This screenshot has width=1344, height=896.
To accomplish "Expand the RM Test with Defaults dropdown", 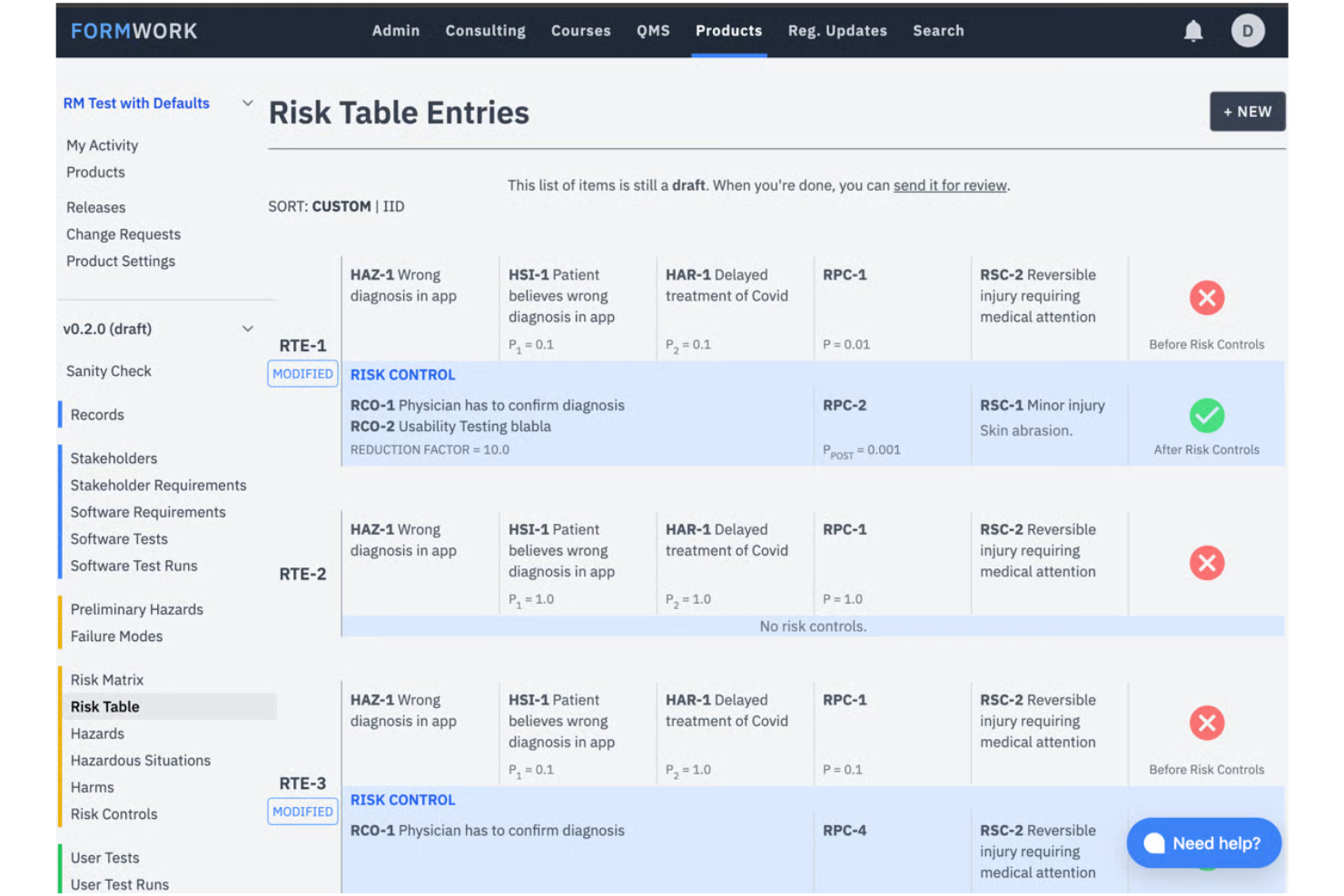I will pyautogui.click(x=247, y=103).
